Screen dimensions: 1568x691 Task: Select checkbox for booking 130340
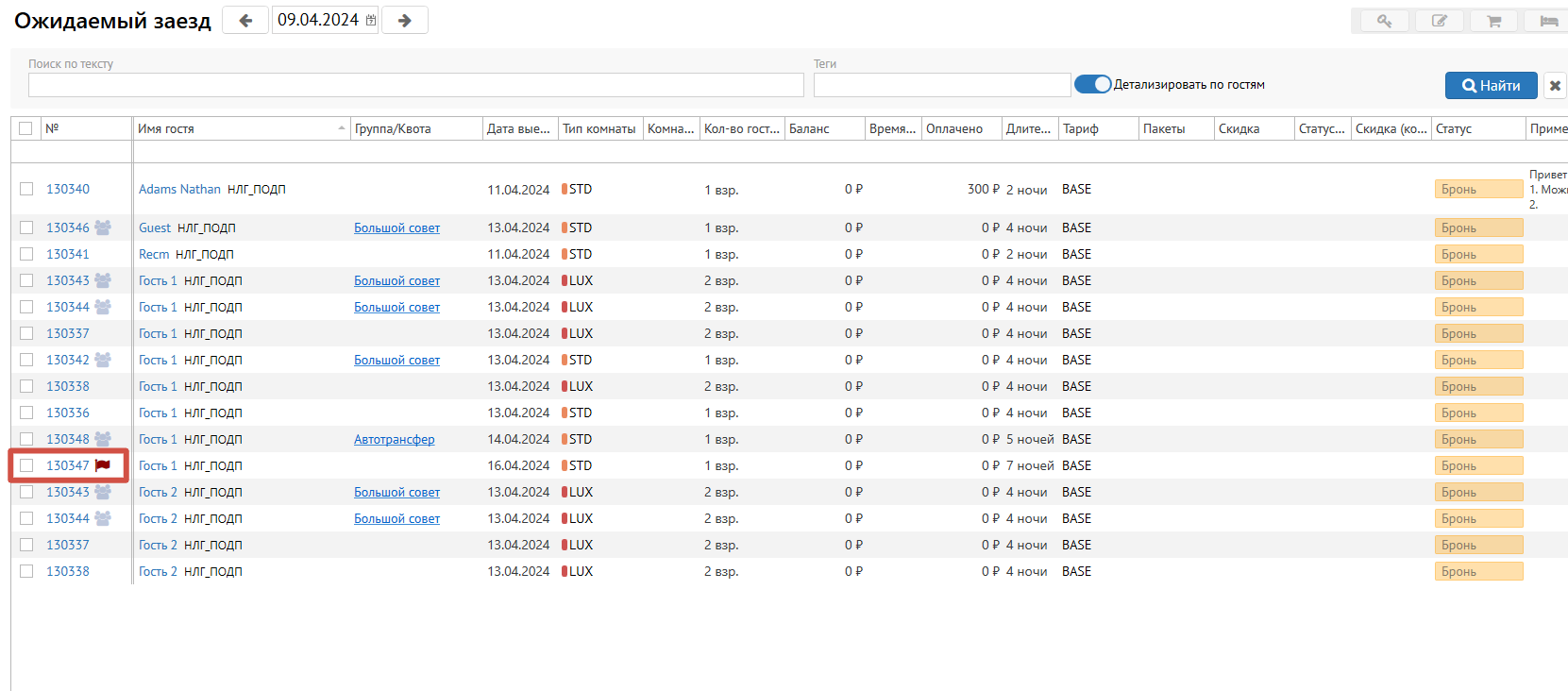(x=26, y=189)
